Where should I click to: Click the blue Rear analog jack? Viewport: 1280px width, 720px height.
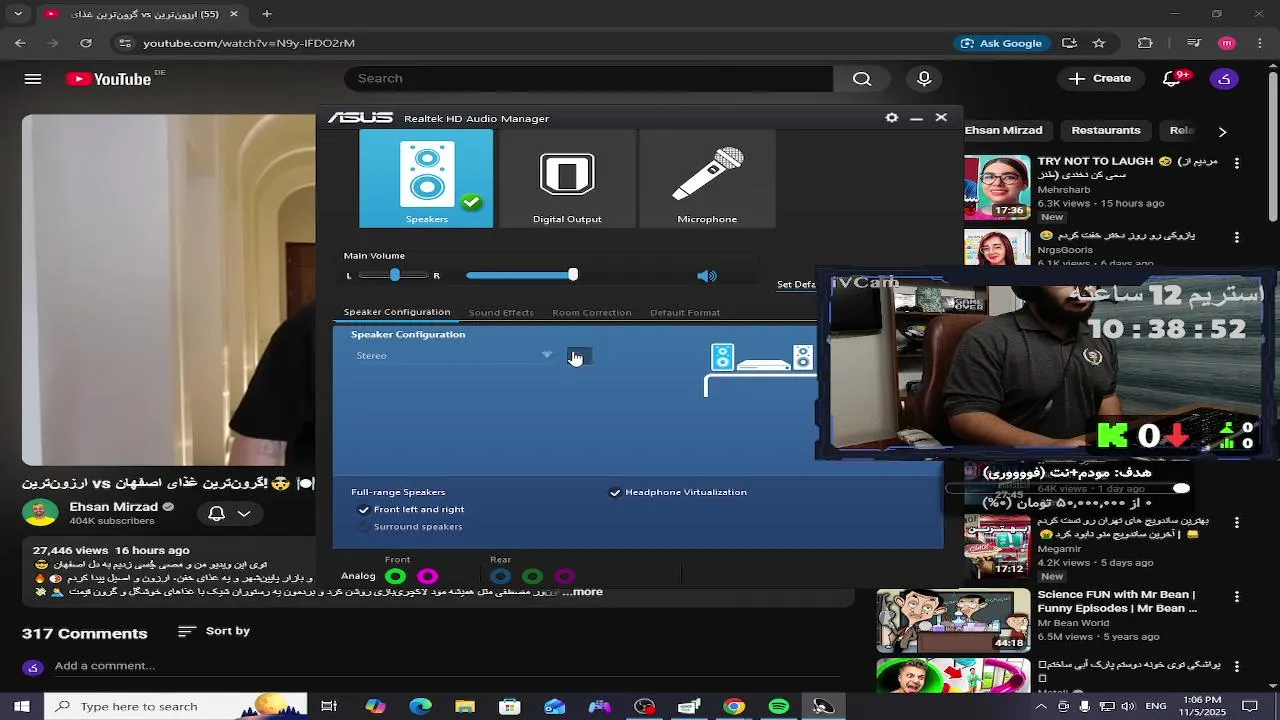click(501, 576)
